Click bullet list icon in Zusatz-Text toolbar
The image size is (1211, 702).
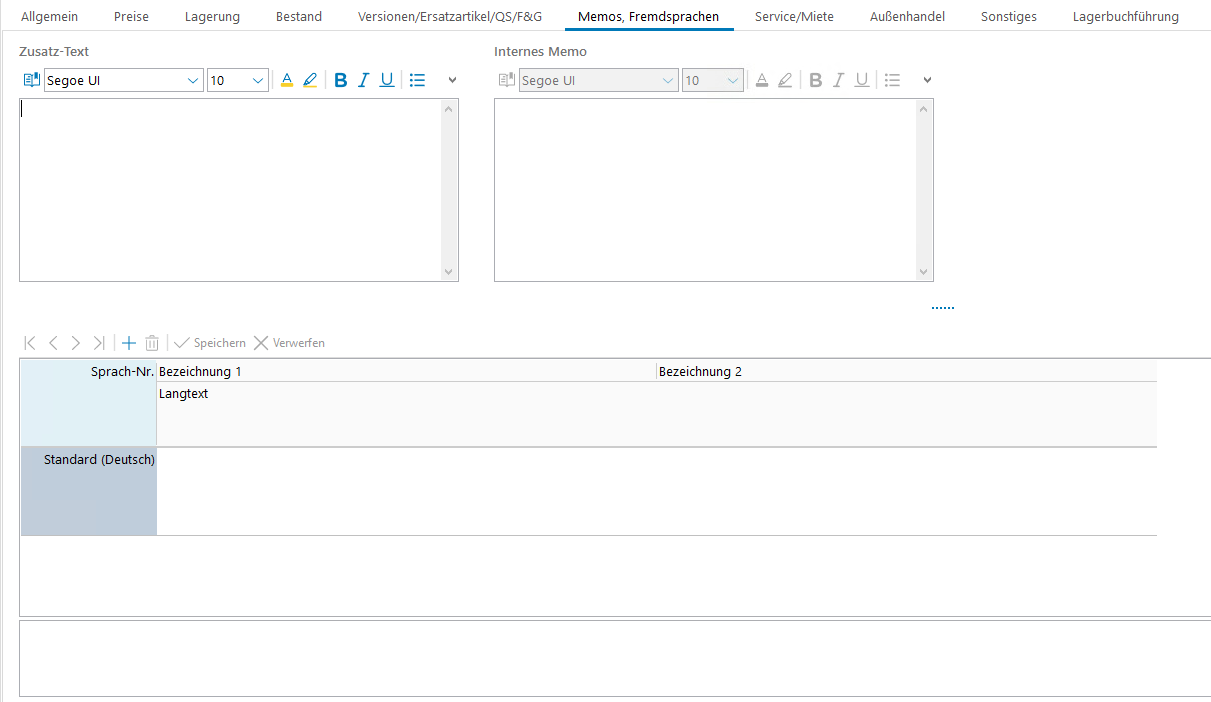418,81
